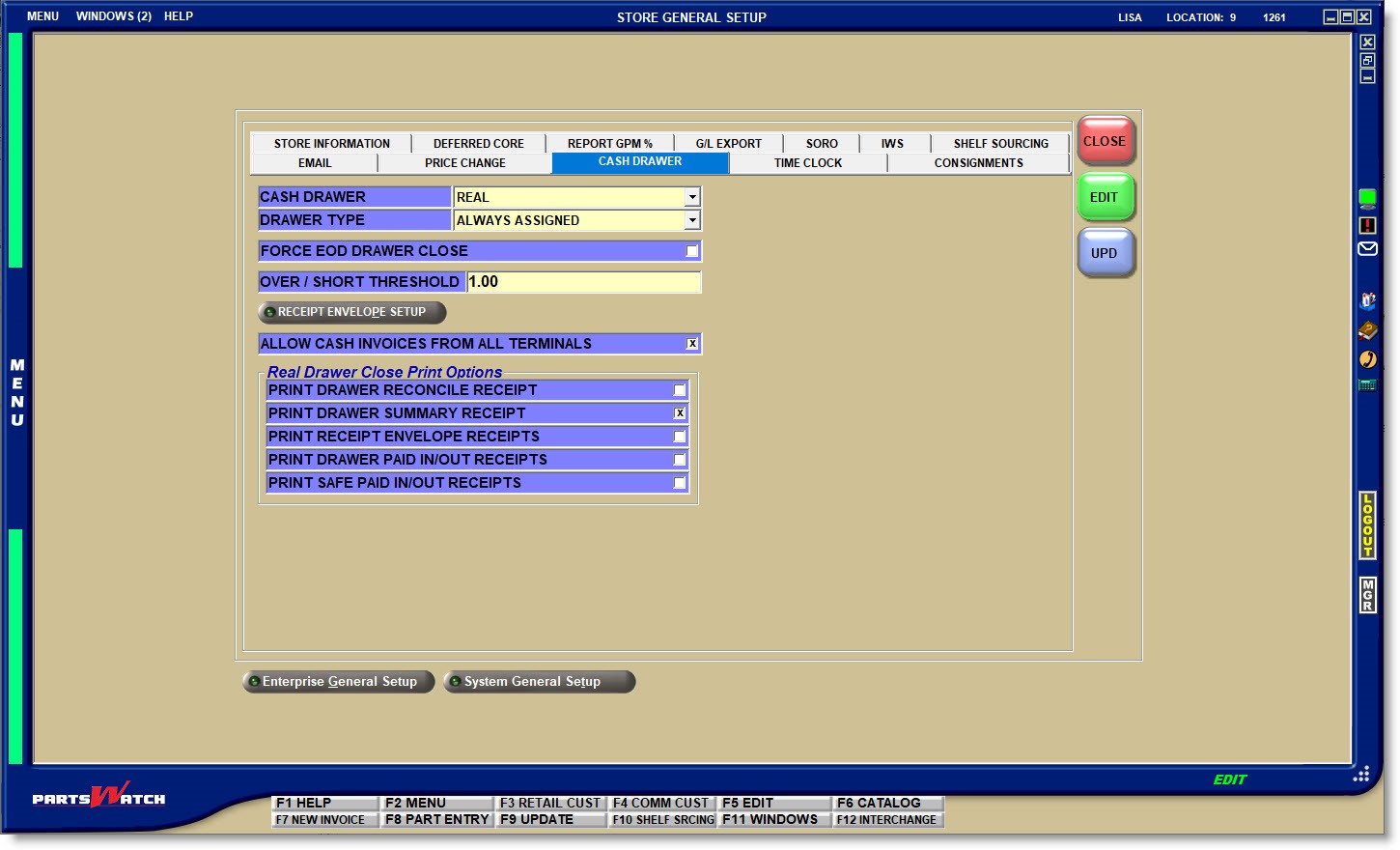Open Receipt Envelope Setup
The width and height of the screenshot is (1400, 850).
tap(351, 312)
